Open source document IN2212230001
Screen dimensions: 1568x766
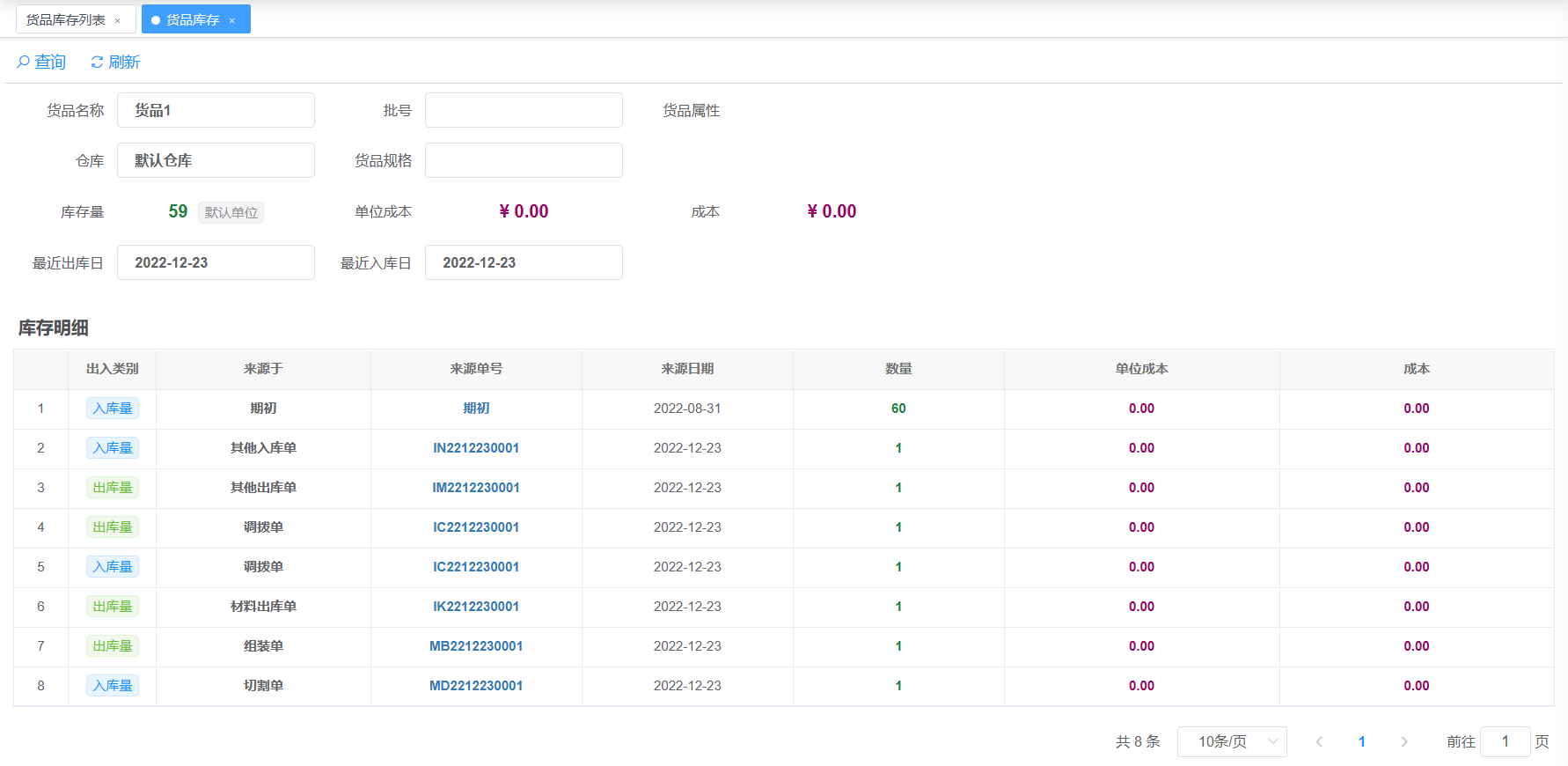[476, 448]
